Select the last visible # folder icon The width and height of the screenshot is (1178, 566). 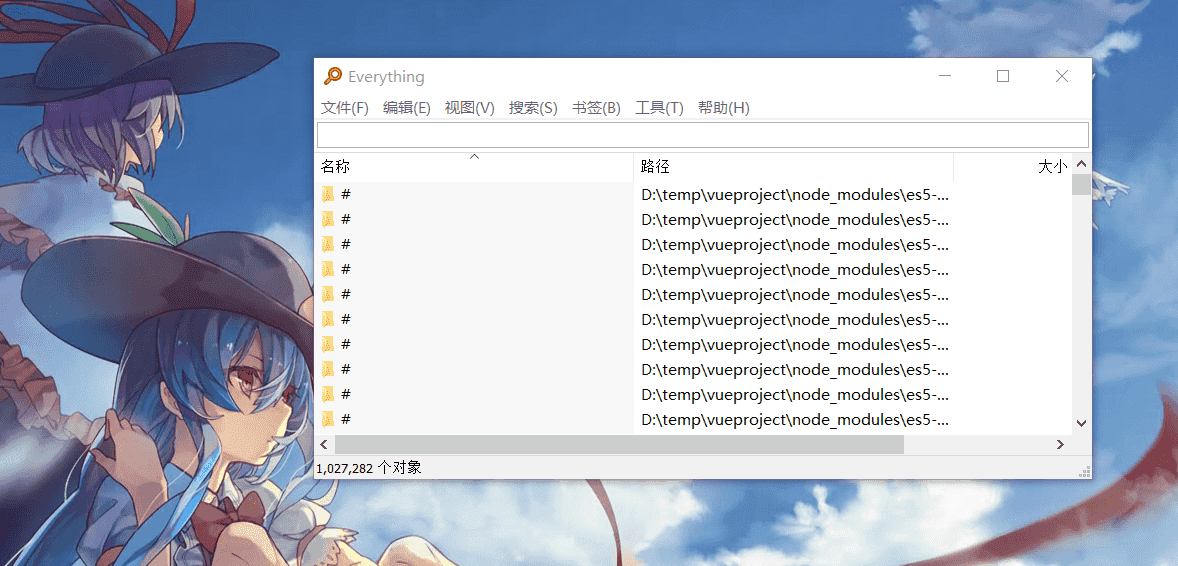328,419
